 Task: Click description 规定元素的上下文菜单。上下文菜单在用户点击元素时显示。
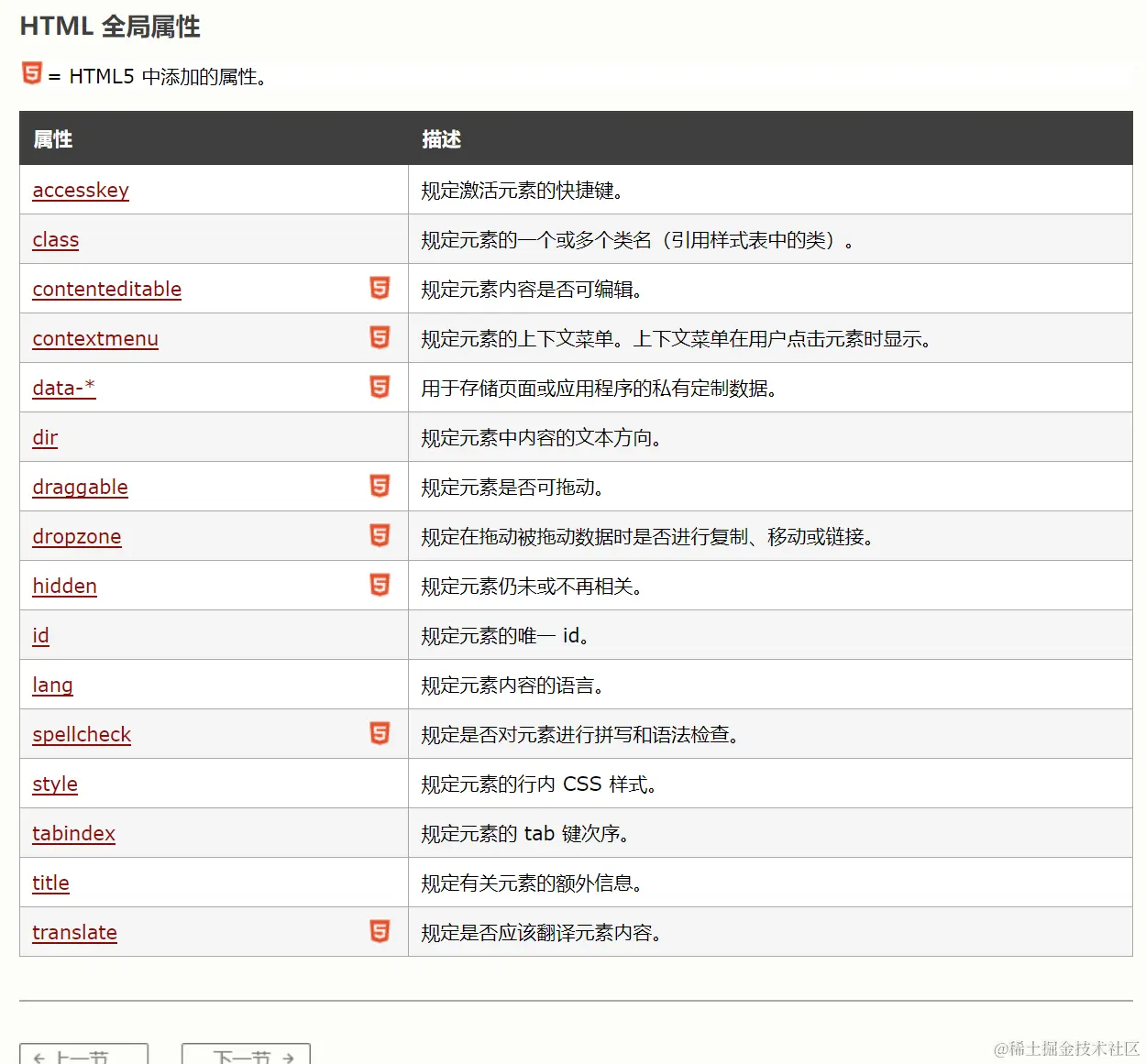tap(677, 339)
